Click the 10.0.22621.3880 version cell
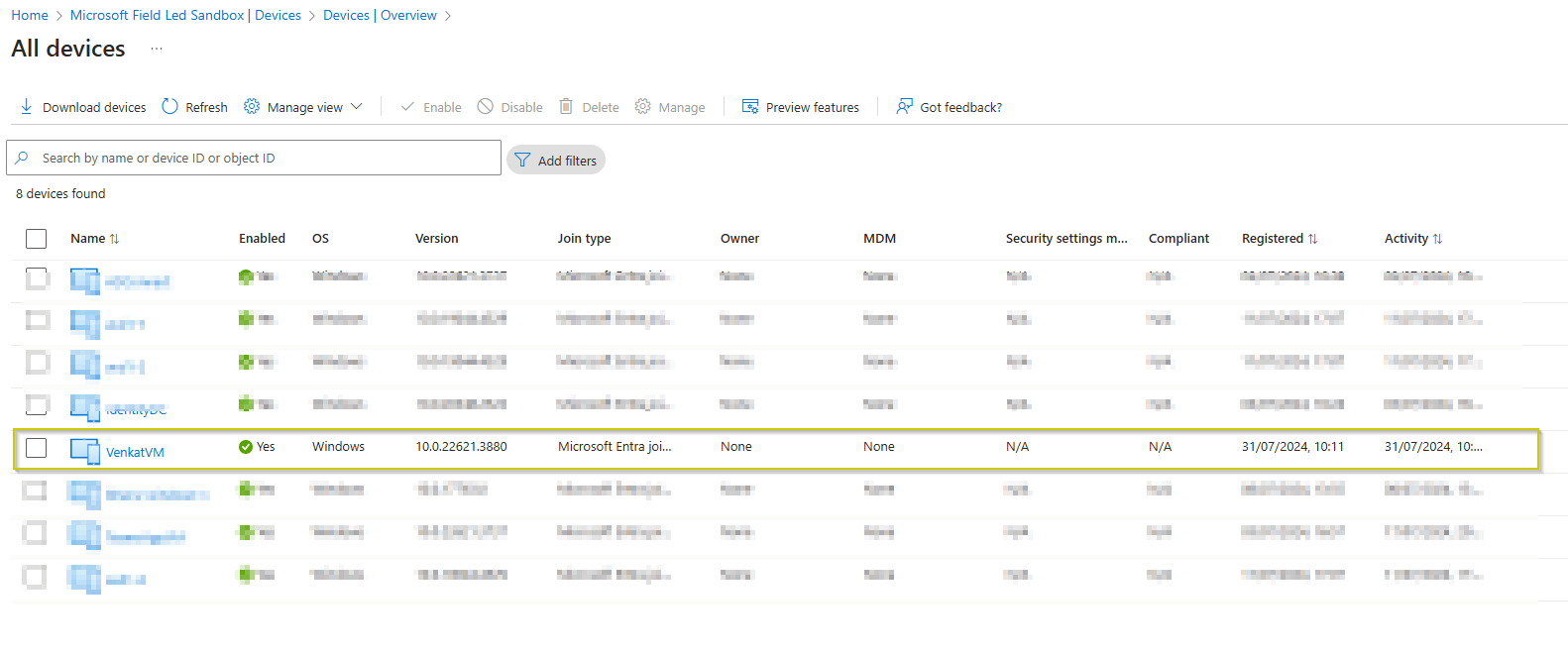The image size is (1568, 657). coord(461,447)
